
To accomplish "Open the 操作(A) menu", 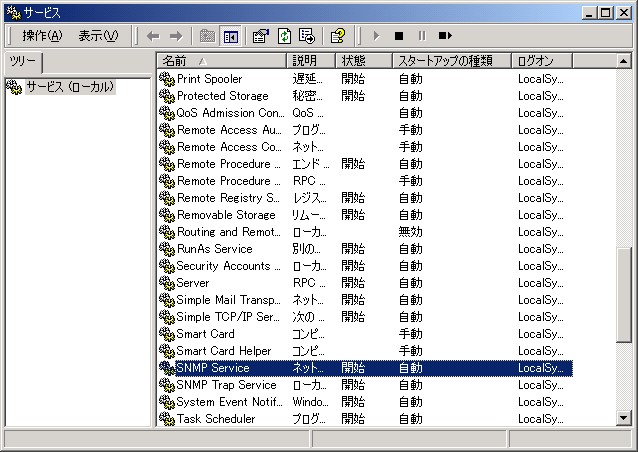I will tap(42, 36).
